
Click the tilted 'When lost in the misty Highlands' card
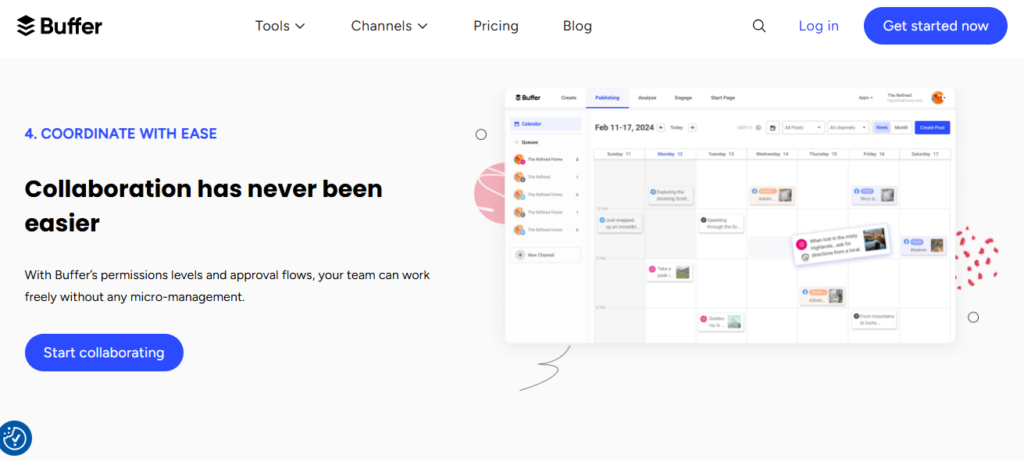click(x=840, y=245)
